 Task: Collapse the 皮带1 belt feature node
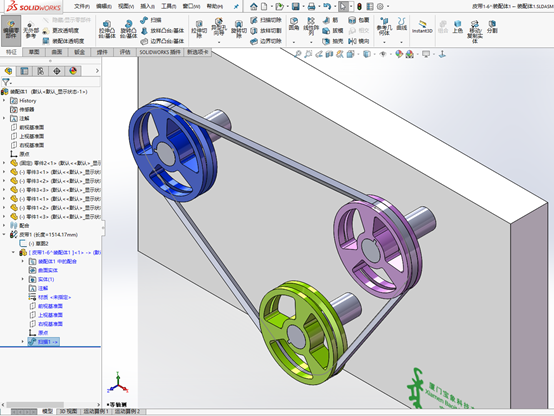point(4,234)
